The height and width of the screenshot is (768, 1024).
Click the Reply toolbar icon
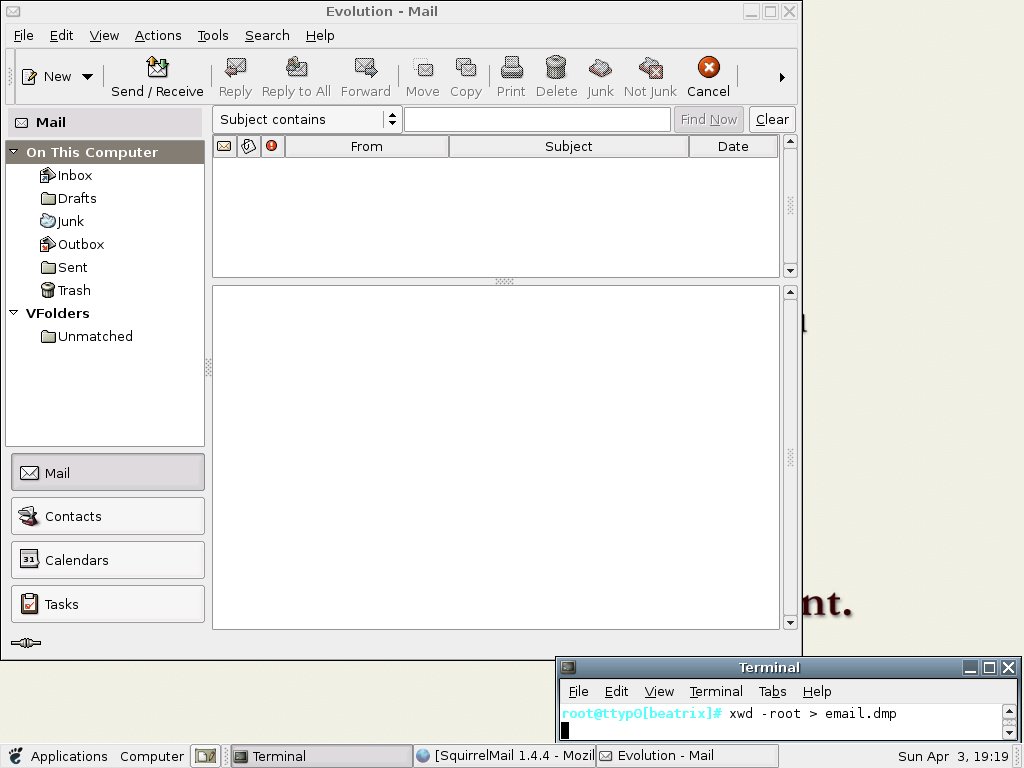[235, 67]
